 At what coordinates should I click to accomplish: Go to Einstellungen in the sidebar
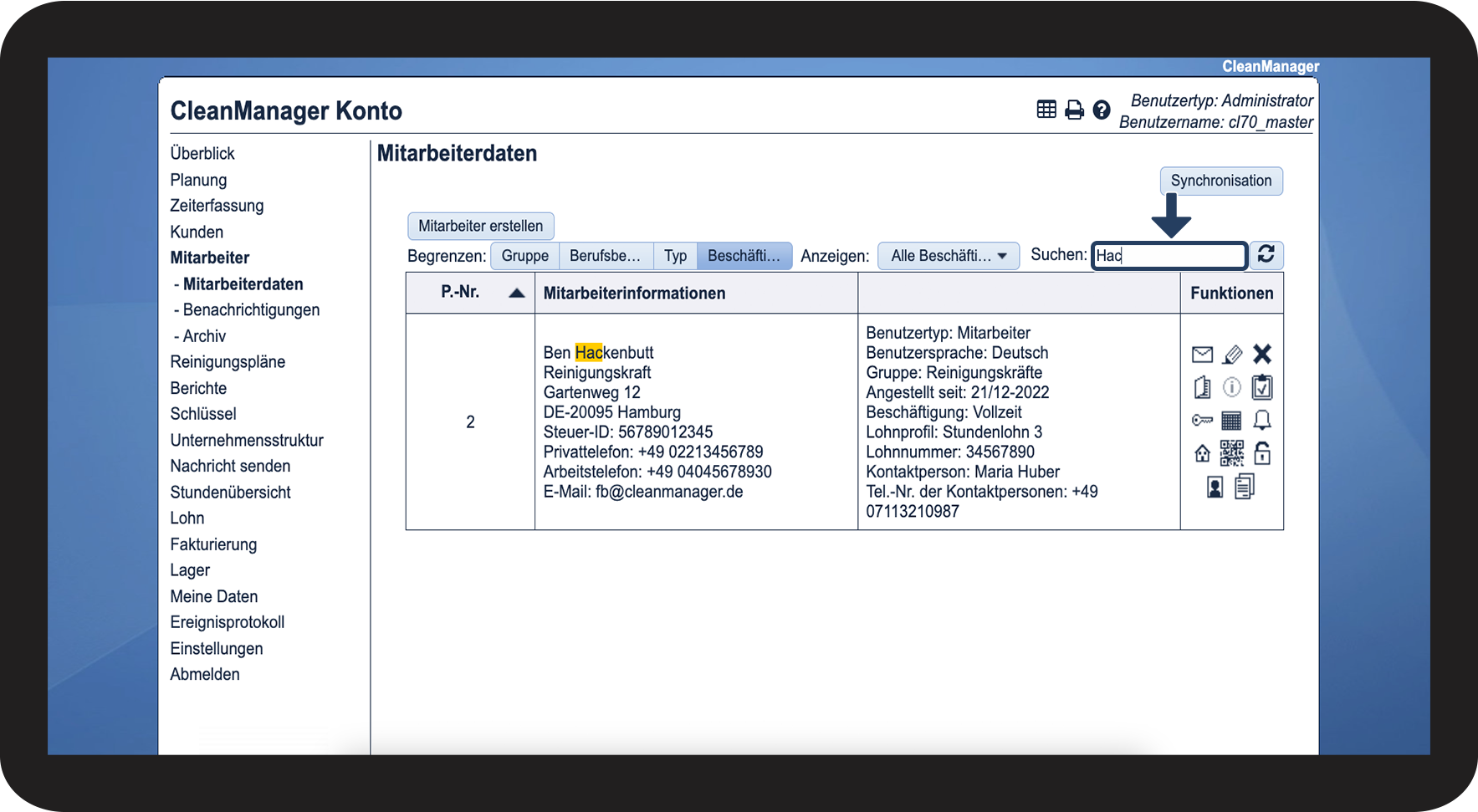pyautogui.click(x=217, y=648)
